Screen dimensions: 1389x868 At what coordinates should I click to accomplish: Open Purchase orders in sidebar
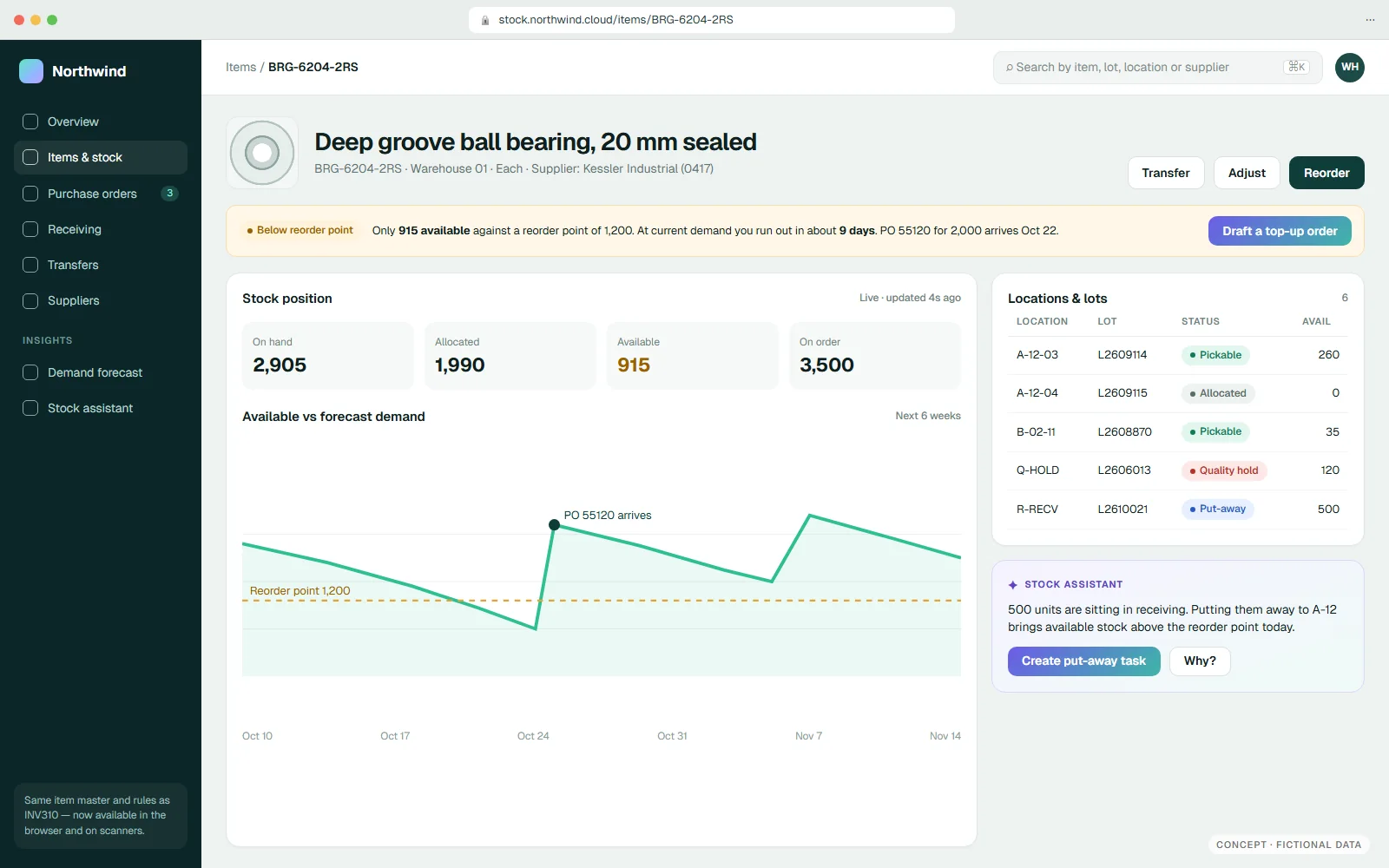(x=101, y=194)
